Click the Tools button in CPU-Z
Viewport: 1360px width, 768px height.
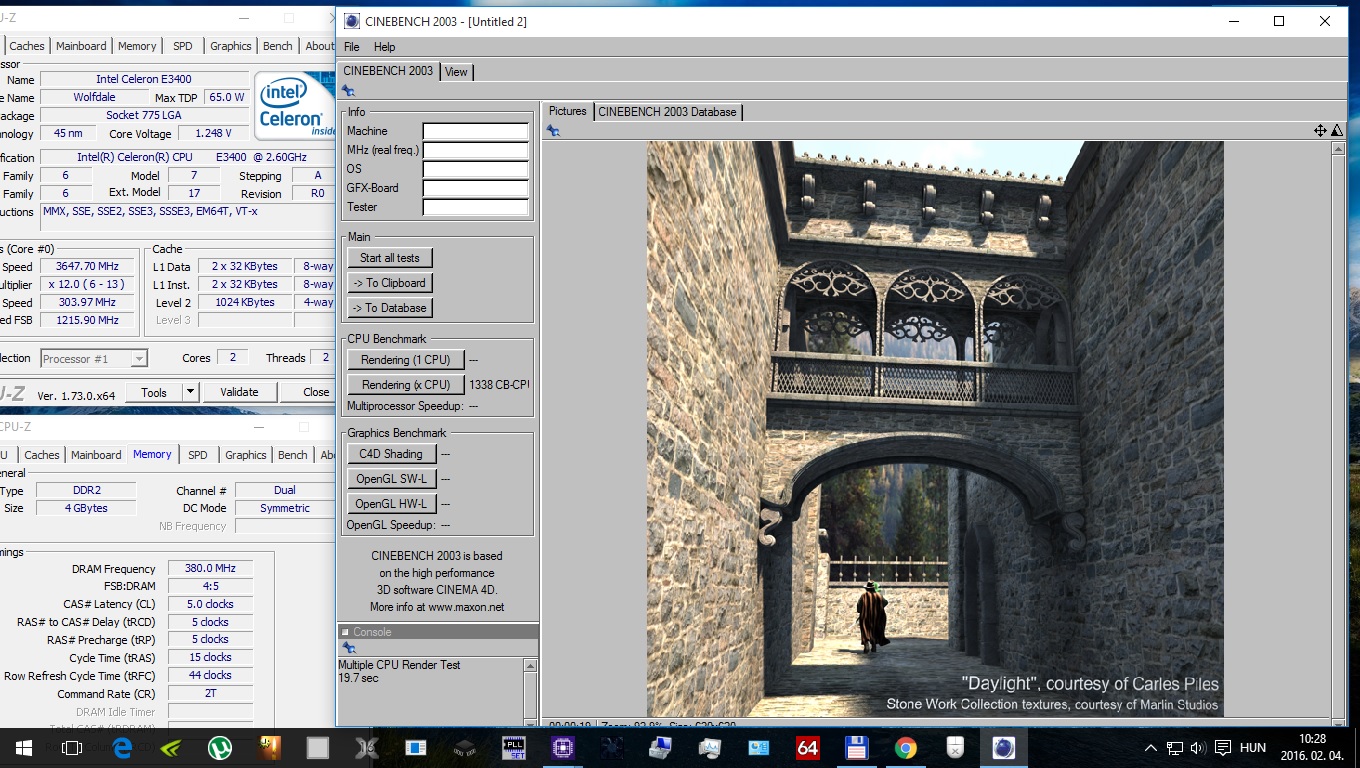(x=154, y=392)
